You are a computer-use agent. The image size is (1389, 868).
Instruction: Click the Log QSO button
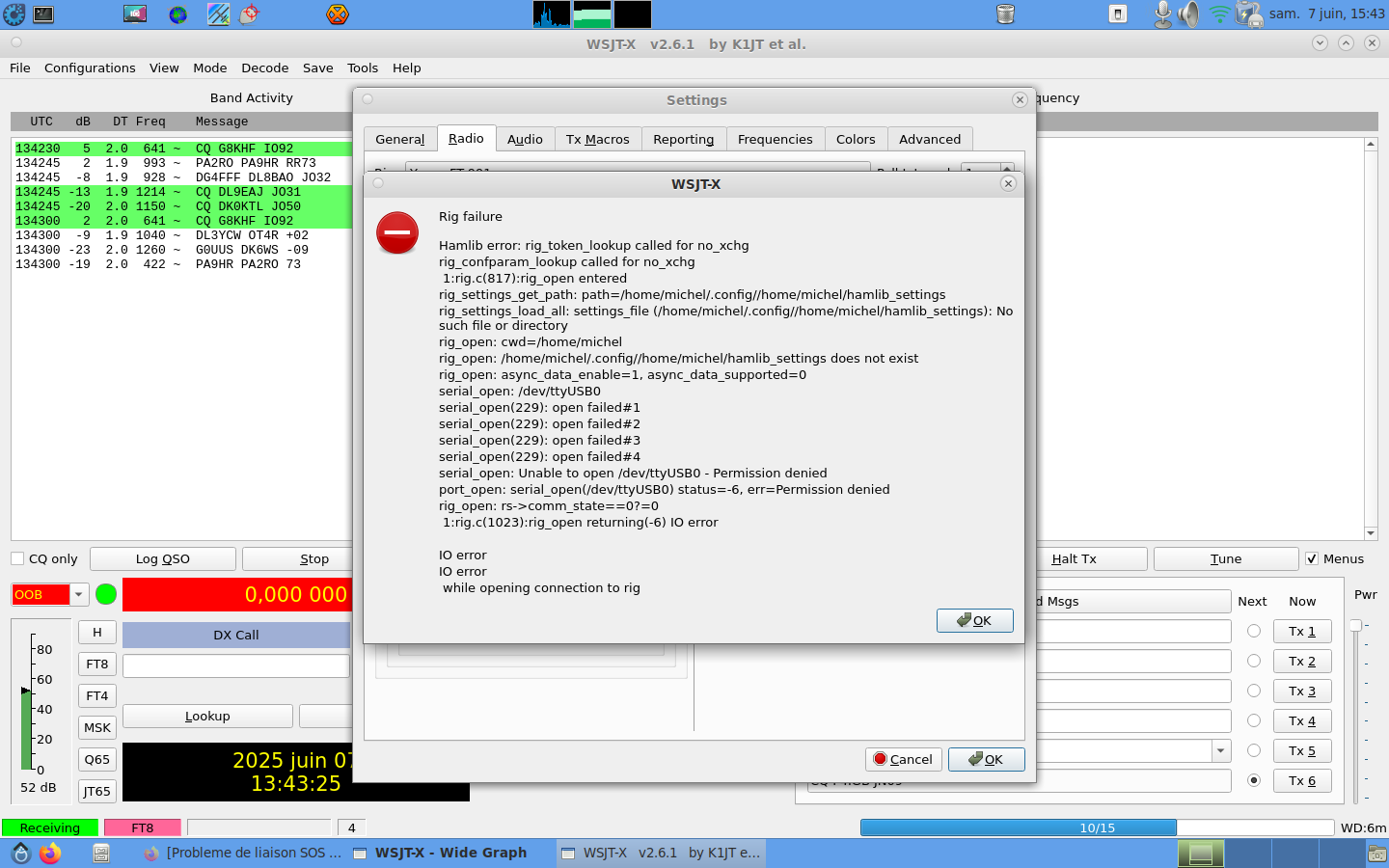[x=163, y=558]
